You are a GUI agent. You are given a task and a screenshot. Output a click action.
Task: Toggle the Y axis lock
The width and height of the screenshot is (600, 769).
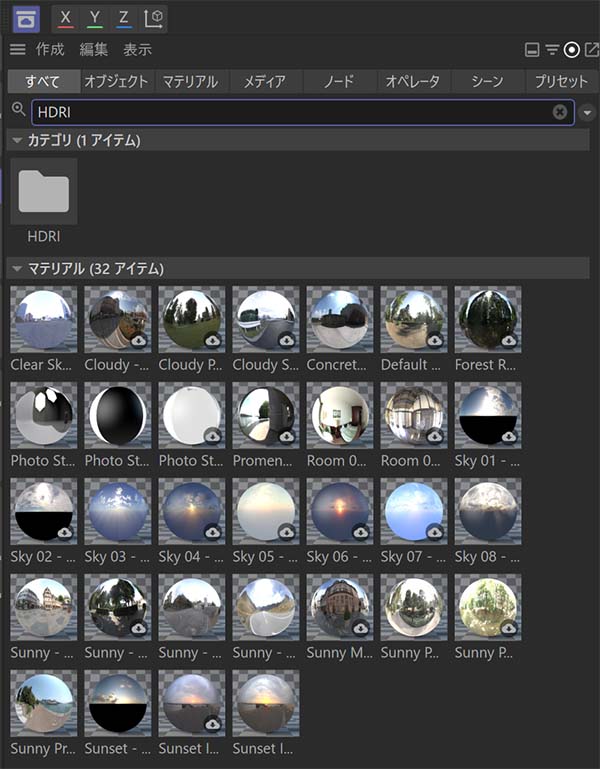coord(95,19)
